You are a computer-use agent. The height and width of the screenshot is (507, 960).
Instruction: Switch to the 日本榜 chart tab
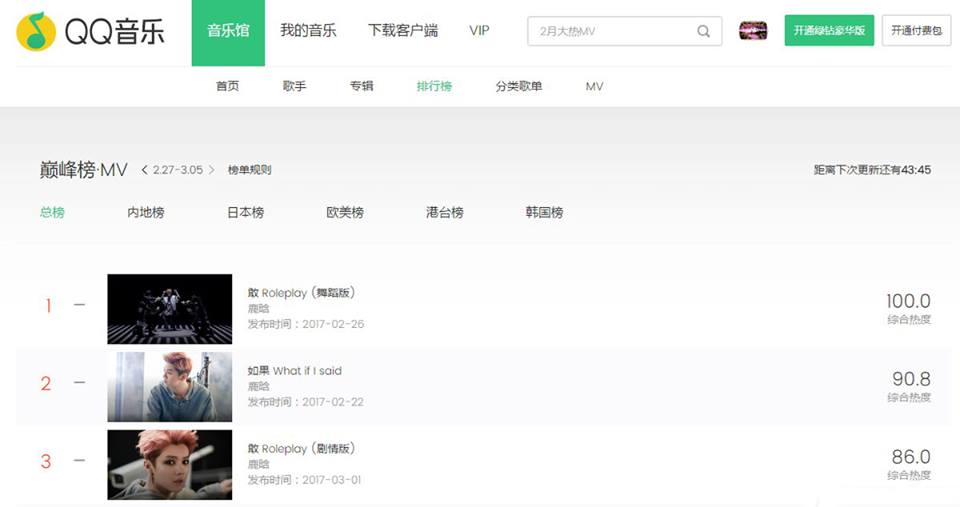click(x=246, y=212)
